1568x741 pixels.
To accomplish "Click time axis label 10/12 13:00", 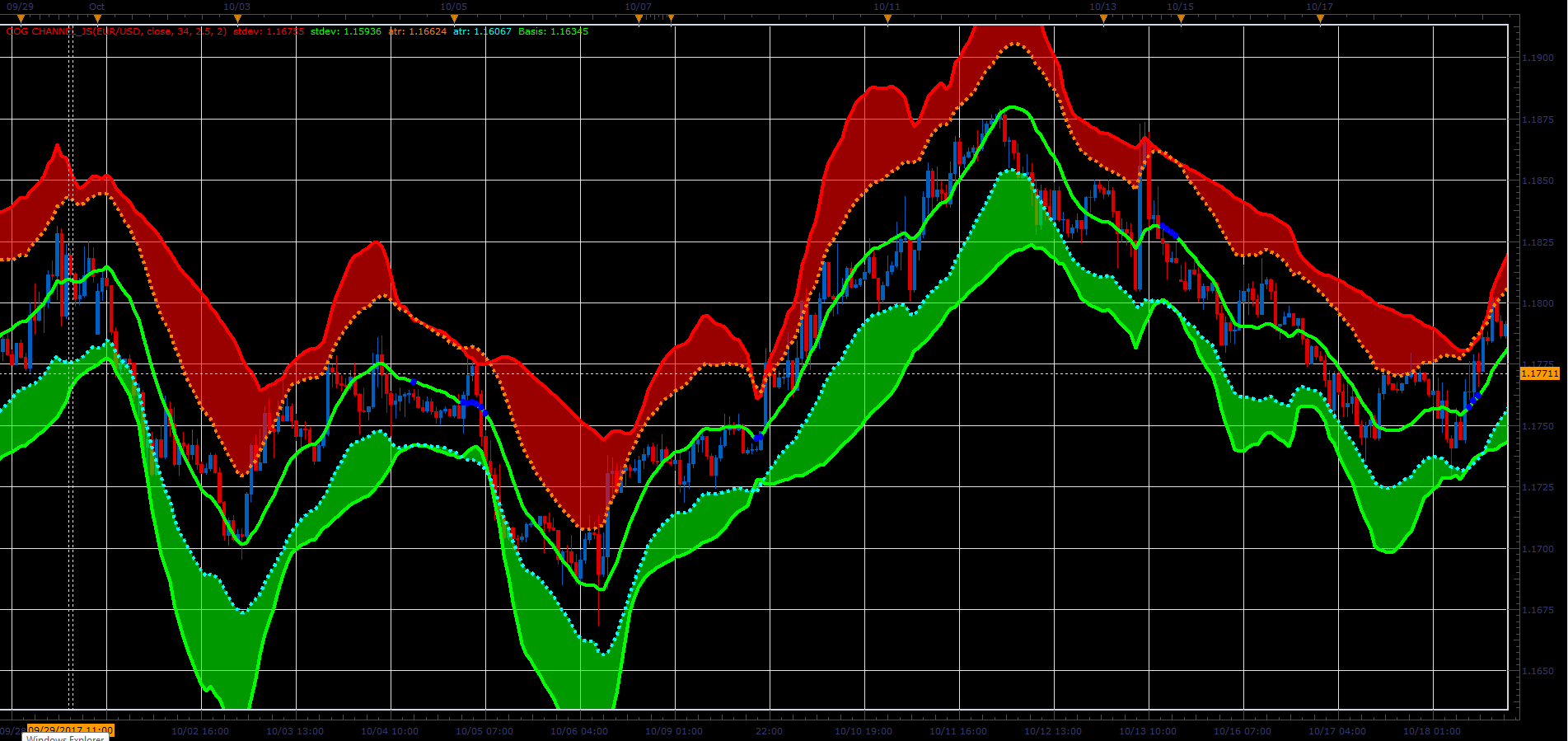I will [x=1053, y=731].
